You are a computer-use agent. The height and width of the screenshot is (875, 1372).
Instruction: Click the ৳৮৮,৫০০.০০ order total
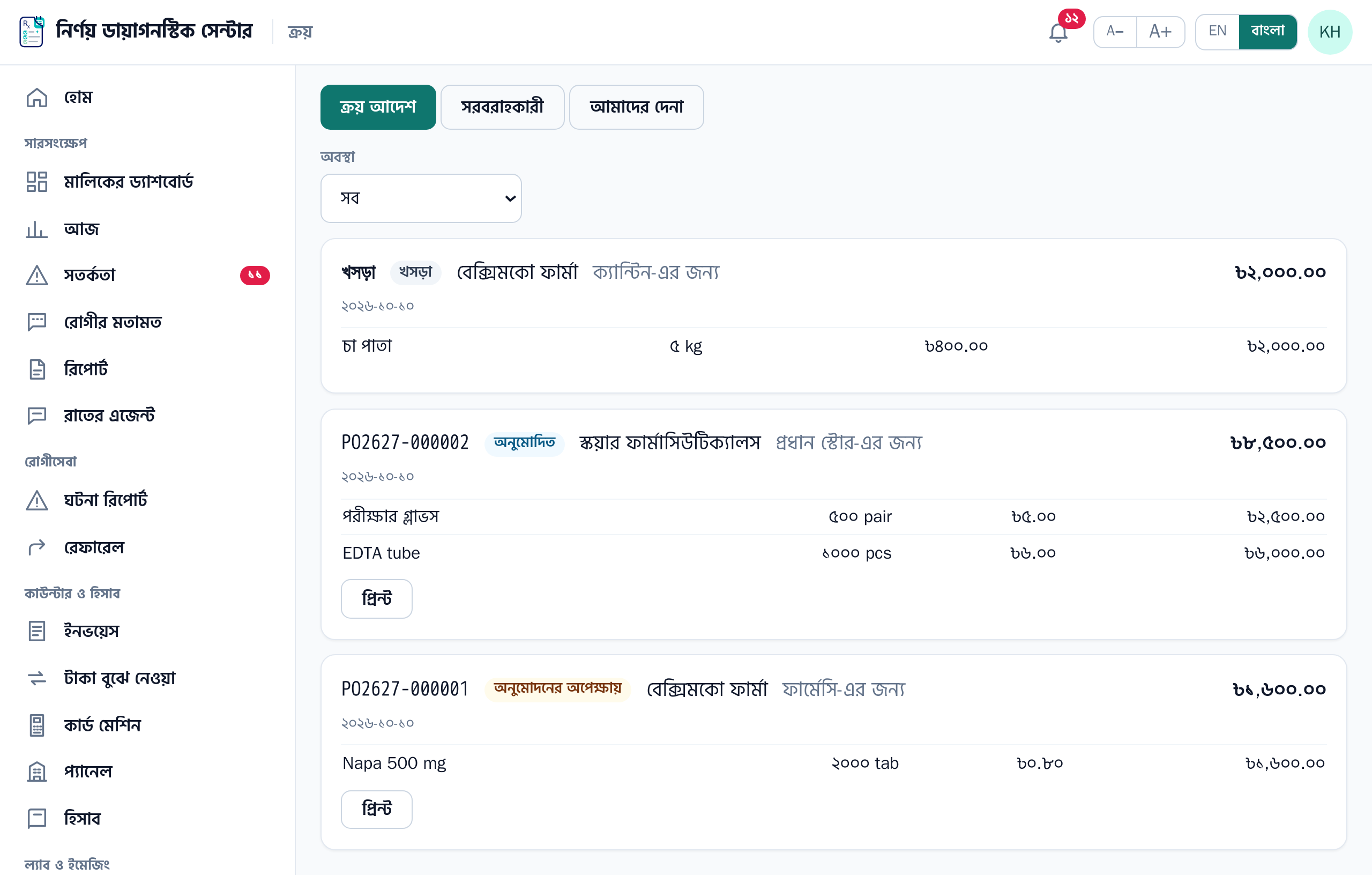click(1278, 443)
